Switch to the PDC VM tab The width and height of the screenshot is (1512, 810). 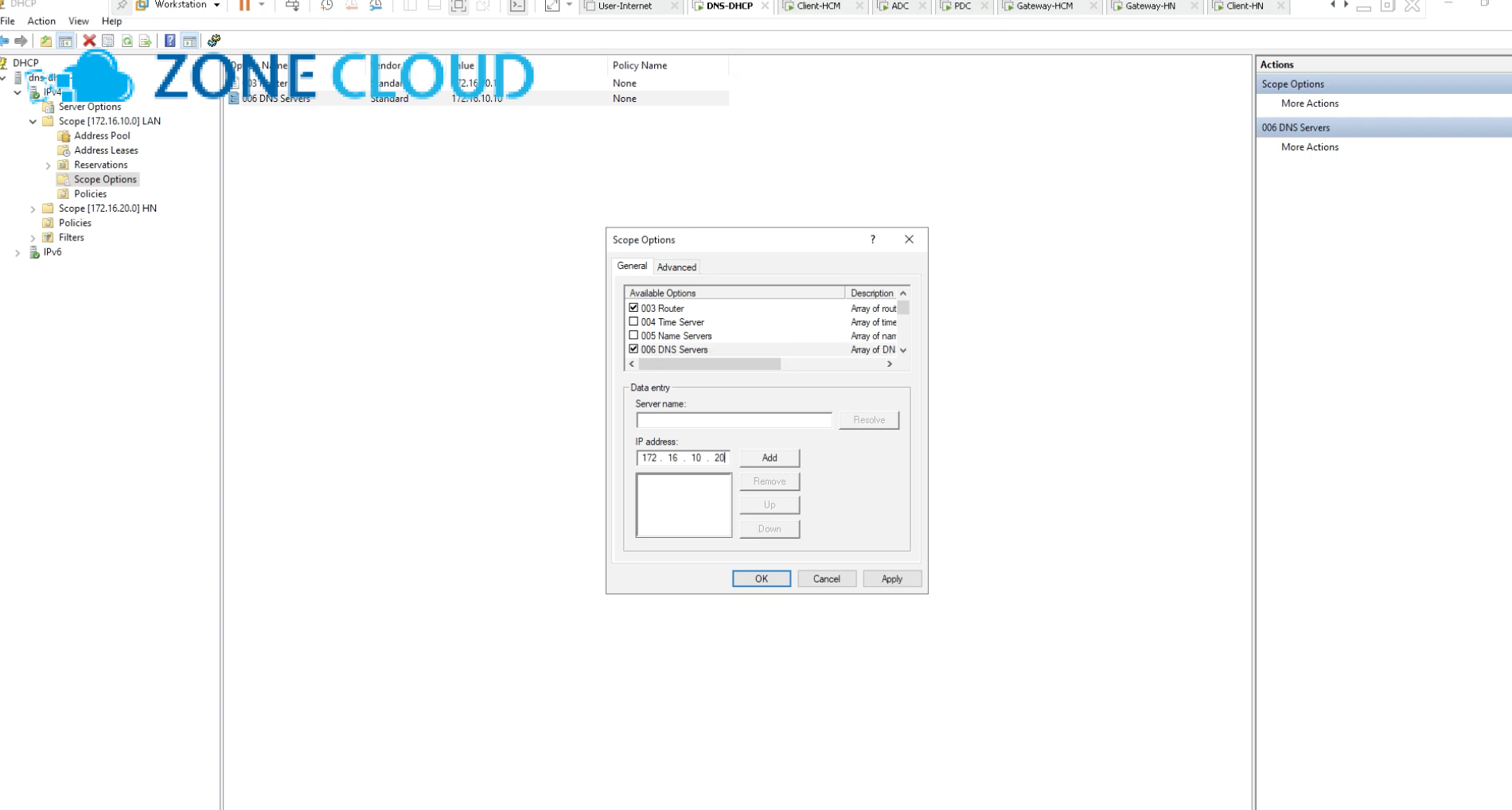click(x=962, y=6)
